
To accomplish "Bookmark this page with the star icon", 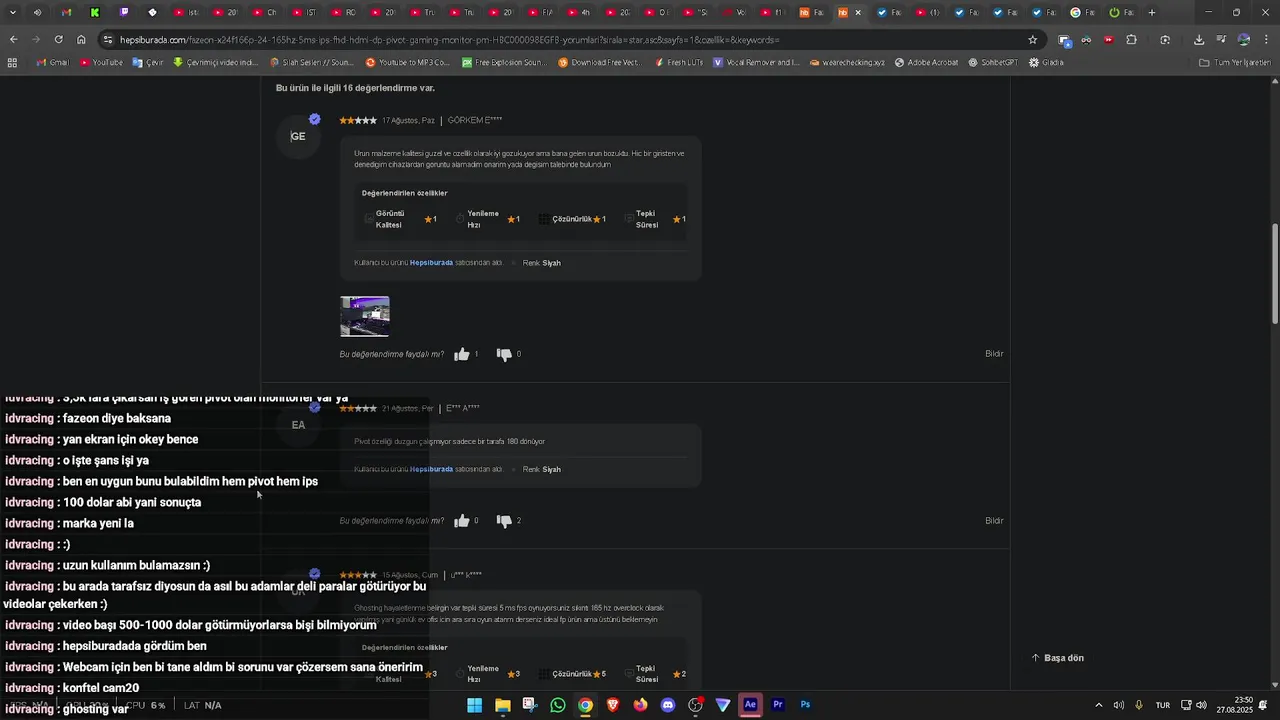I will pos(1033,40).
